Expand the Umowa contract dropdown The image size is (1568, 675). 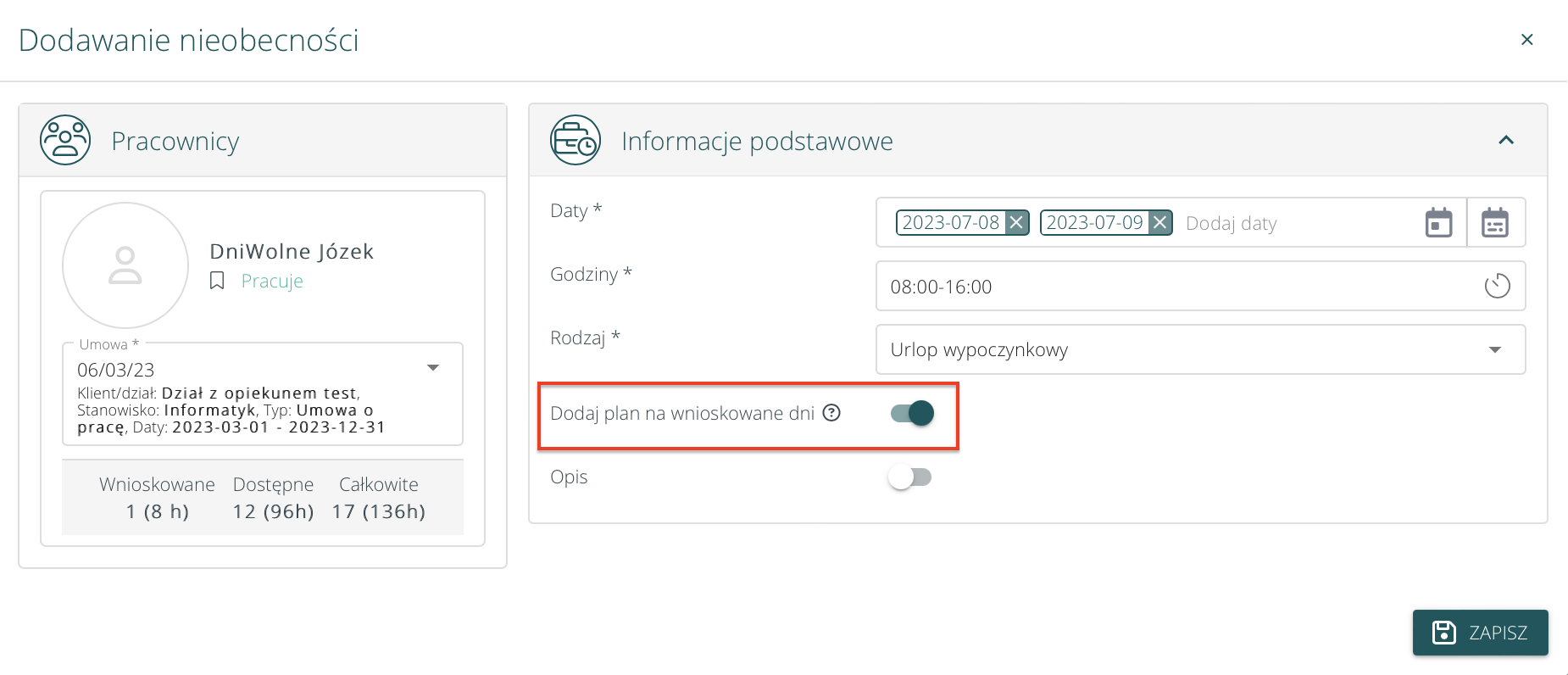(x=433, y=368)
